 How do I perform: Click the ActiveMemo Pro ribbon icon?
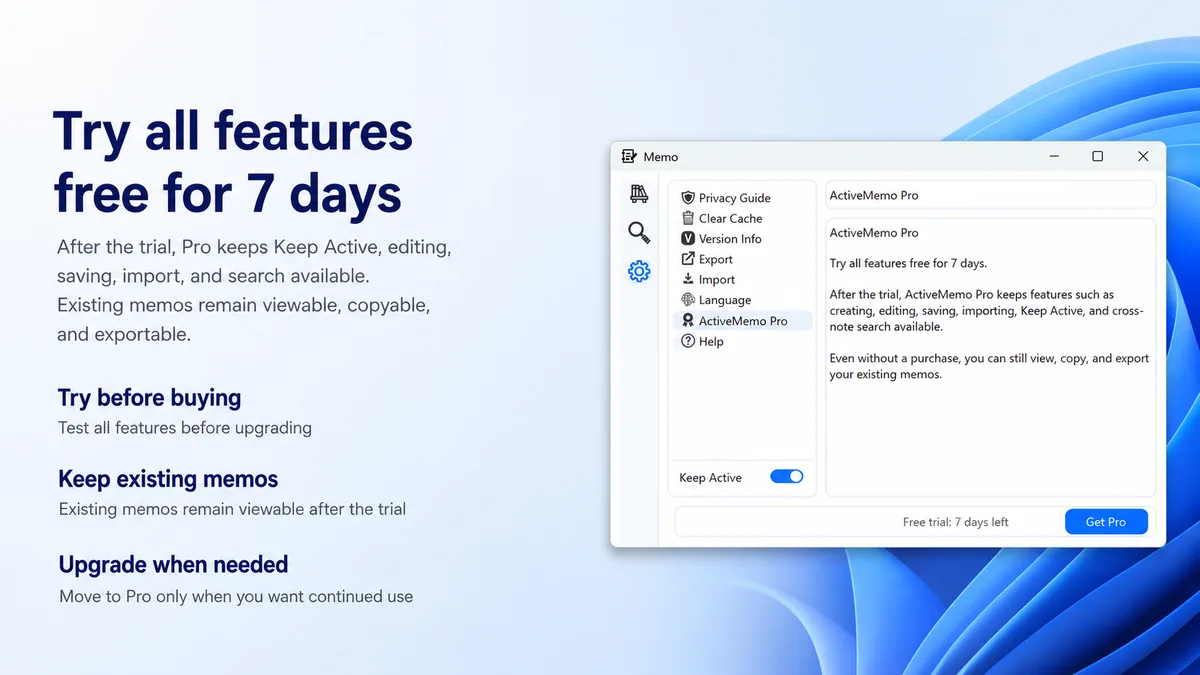pos(688,321)
